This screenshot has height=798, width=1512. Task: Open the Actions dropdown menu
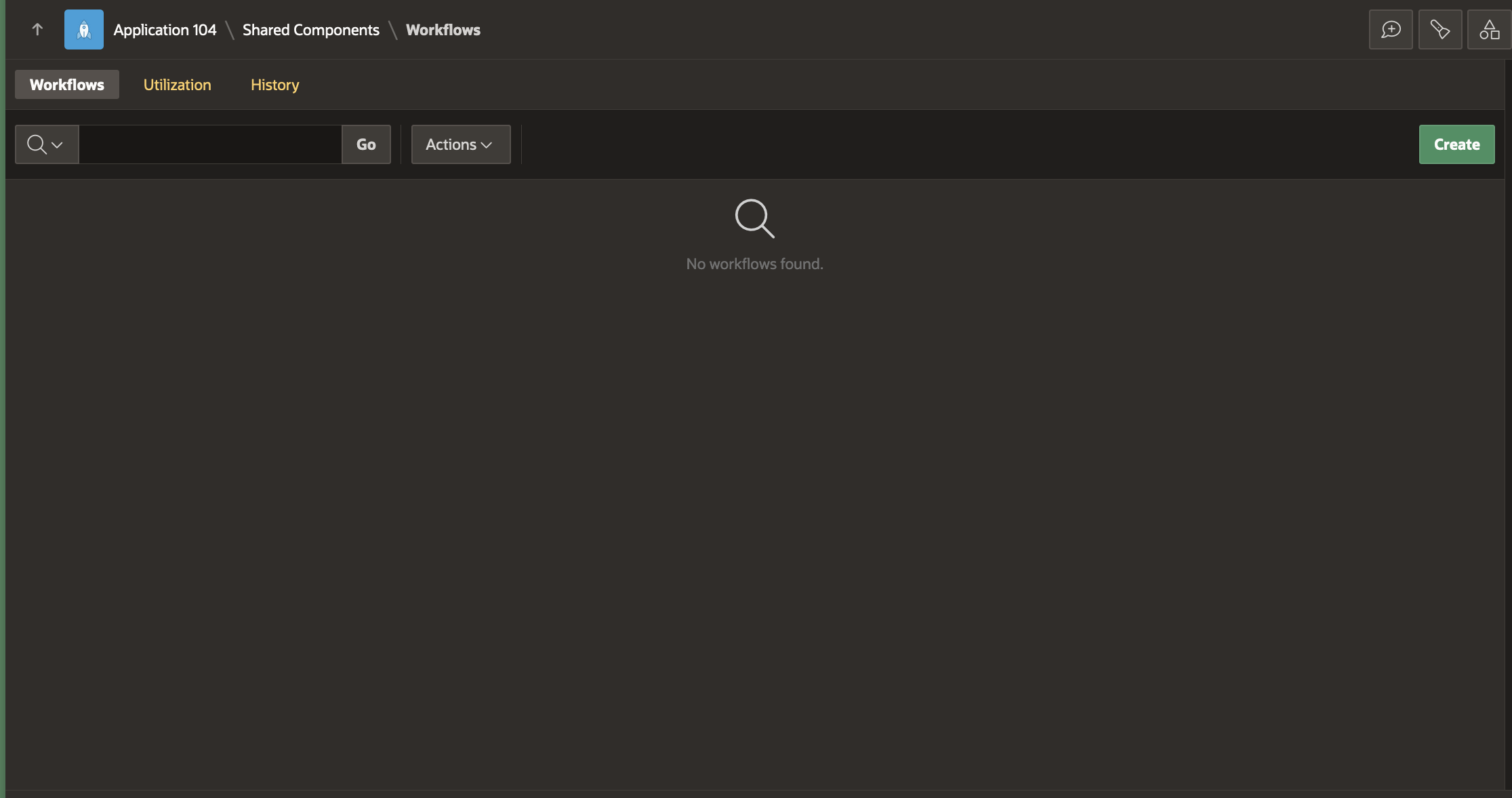(x=460, y=144)
